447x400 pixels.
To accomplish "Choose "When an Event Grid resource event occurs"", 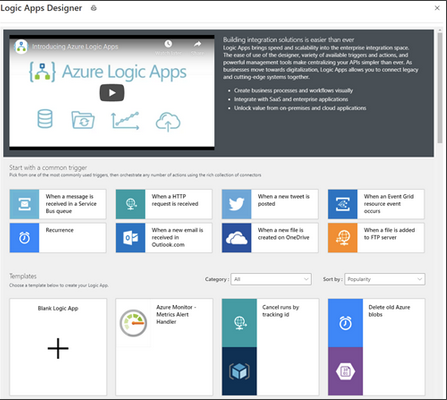I will [x=389, y=204].
